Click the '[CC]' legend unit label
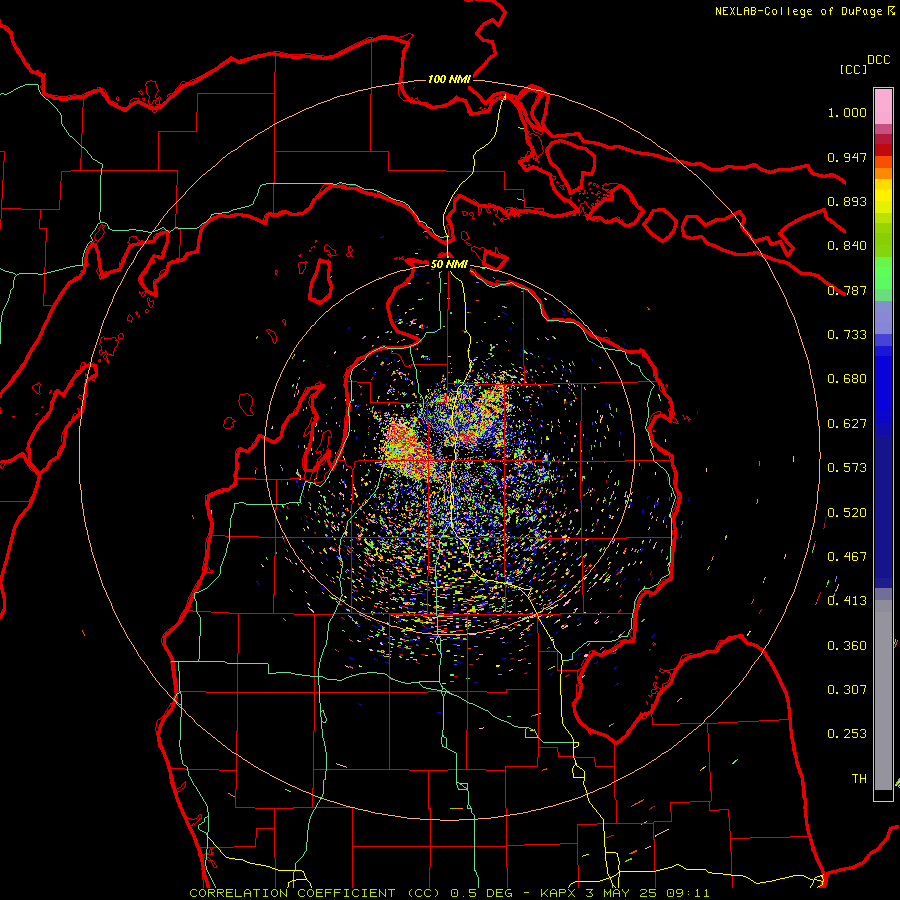The width and height of the screenshot is (900, 900). tap(853, 69)
